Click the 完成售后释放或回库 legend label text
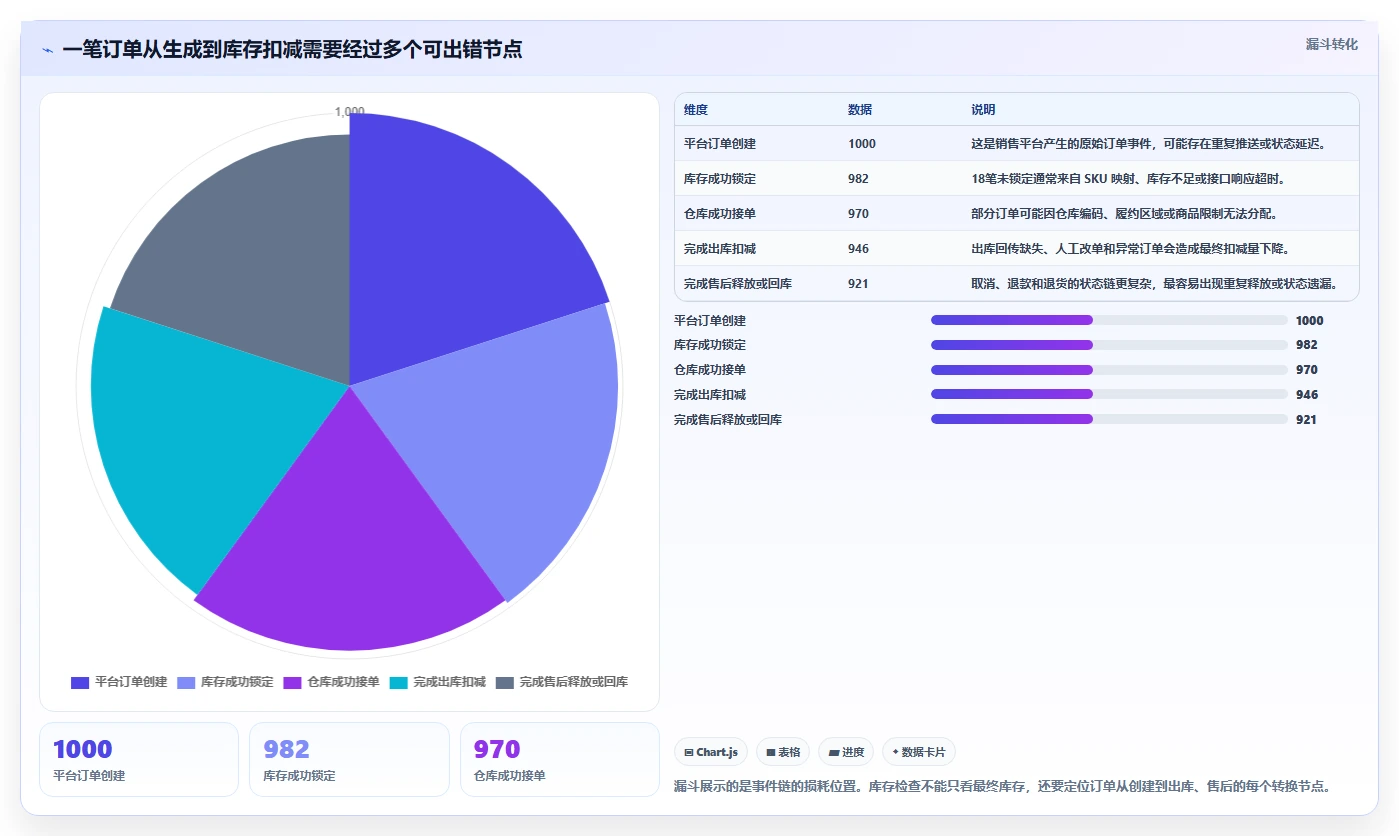The width and height of the screenshot is (1399, 836). [x=574, y=682]
